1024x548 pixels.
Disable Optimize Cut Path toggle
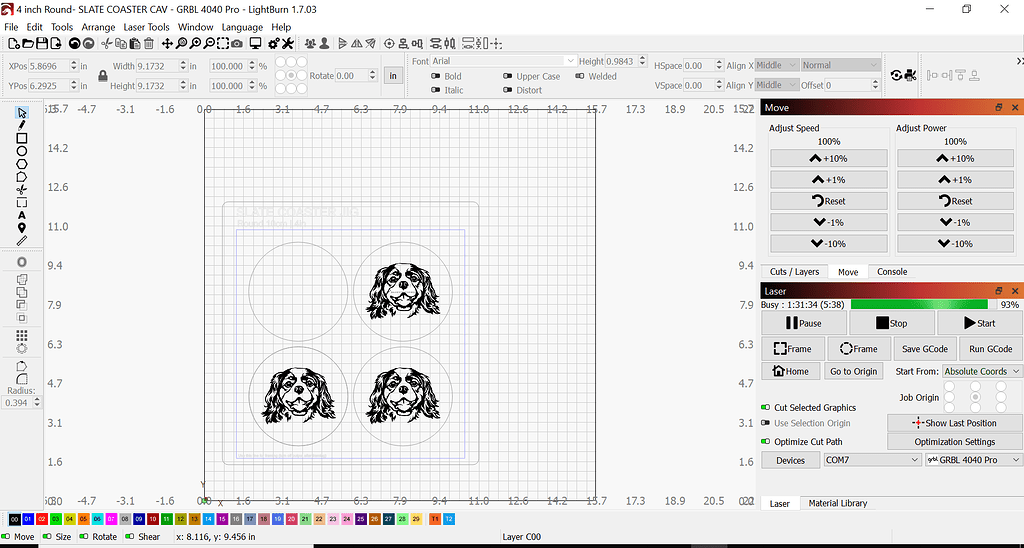(x=766, y=442)
